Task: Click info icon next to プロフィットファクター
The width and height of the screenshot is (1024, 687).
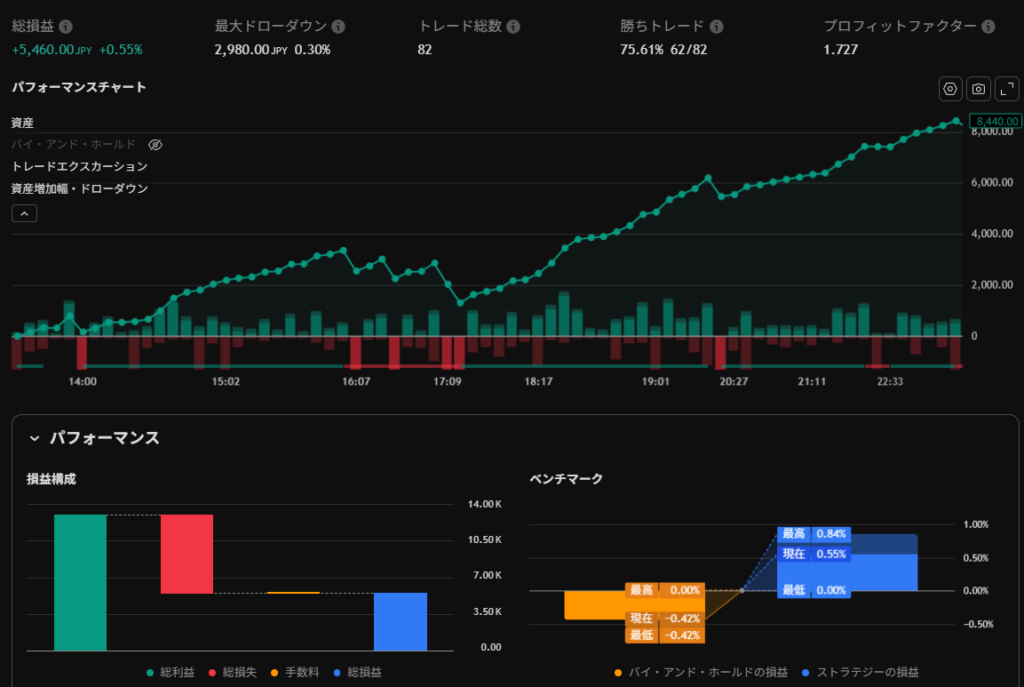Action: point(988,27)
